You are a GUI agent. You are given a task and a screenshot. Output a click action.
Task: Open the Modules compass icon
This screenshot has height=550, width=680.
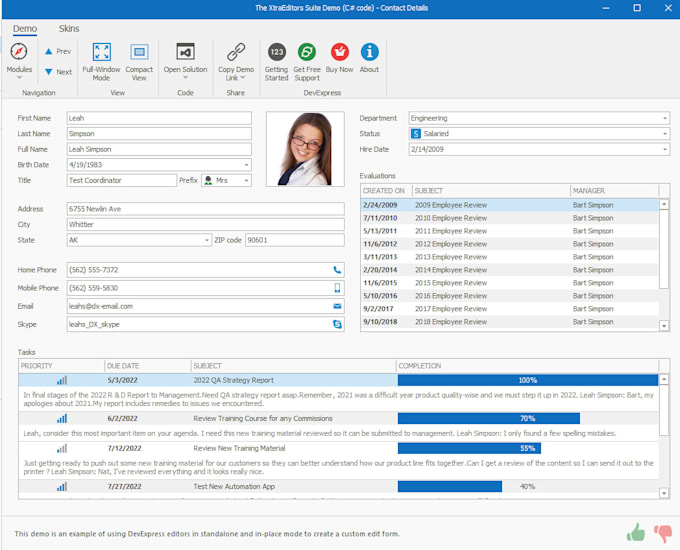click(x=19, y=52)
